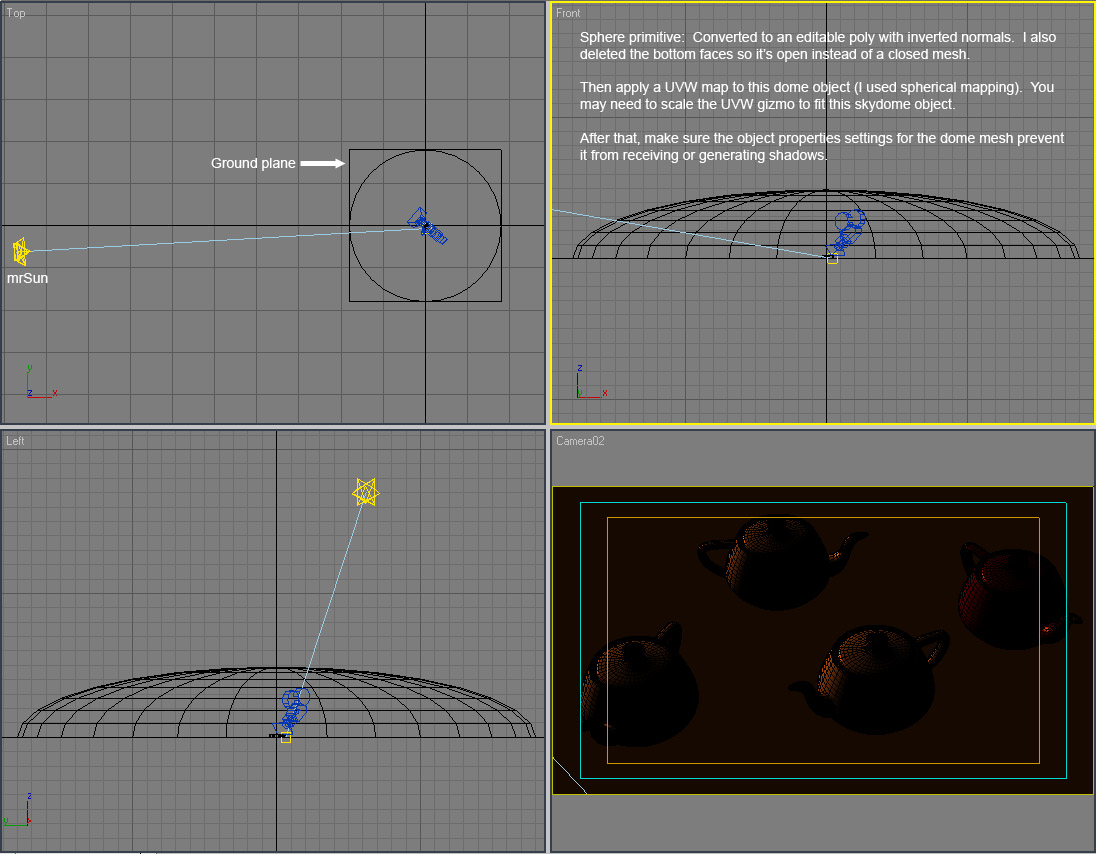Select the yellow light target in Left viewport

[x=286, y=738]
